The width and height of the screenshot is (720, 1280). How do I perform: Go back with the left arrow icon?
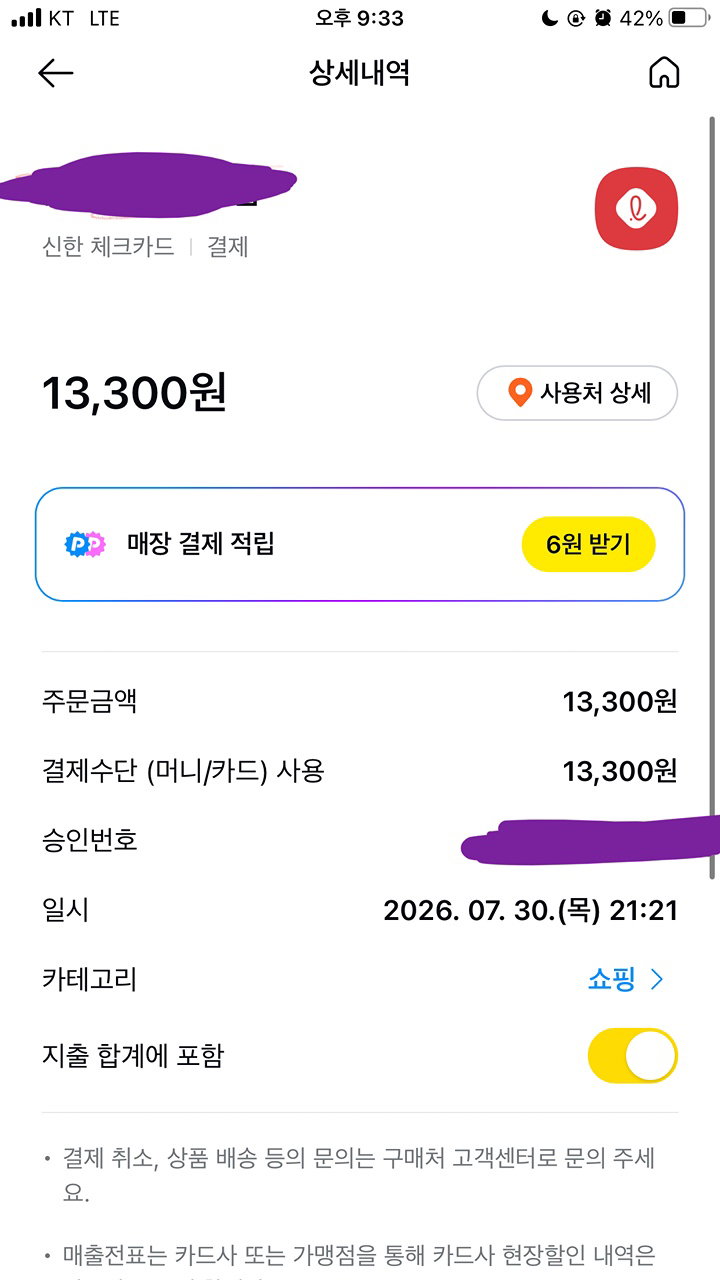pos(56,73)
